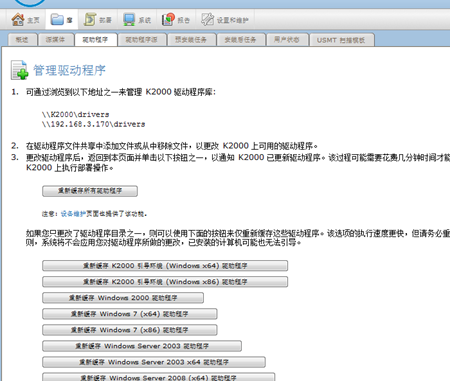Click the Reports (报告) menu label

coord(184,20)
